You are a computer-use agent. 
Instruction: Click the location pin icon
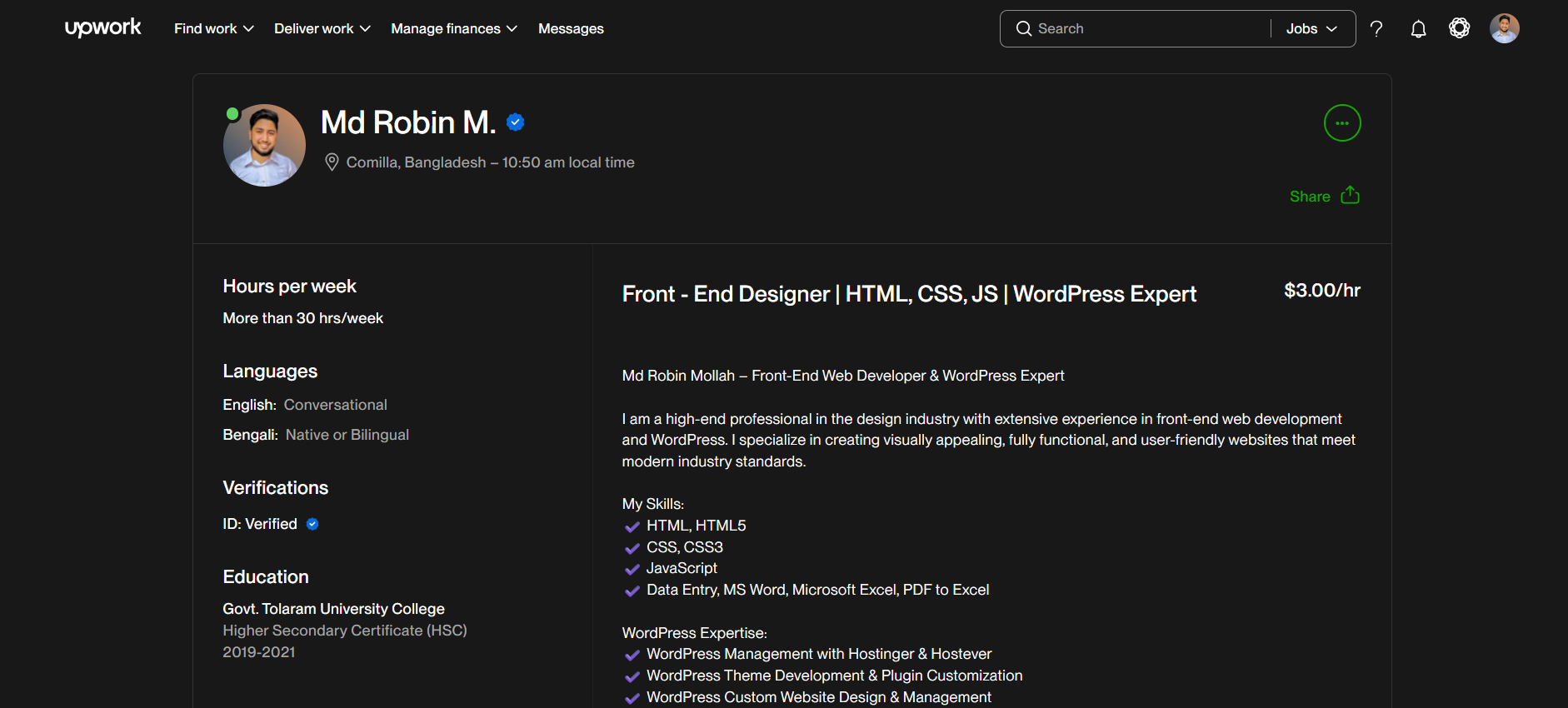click(332, 162)
